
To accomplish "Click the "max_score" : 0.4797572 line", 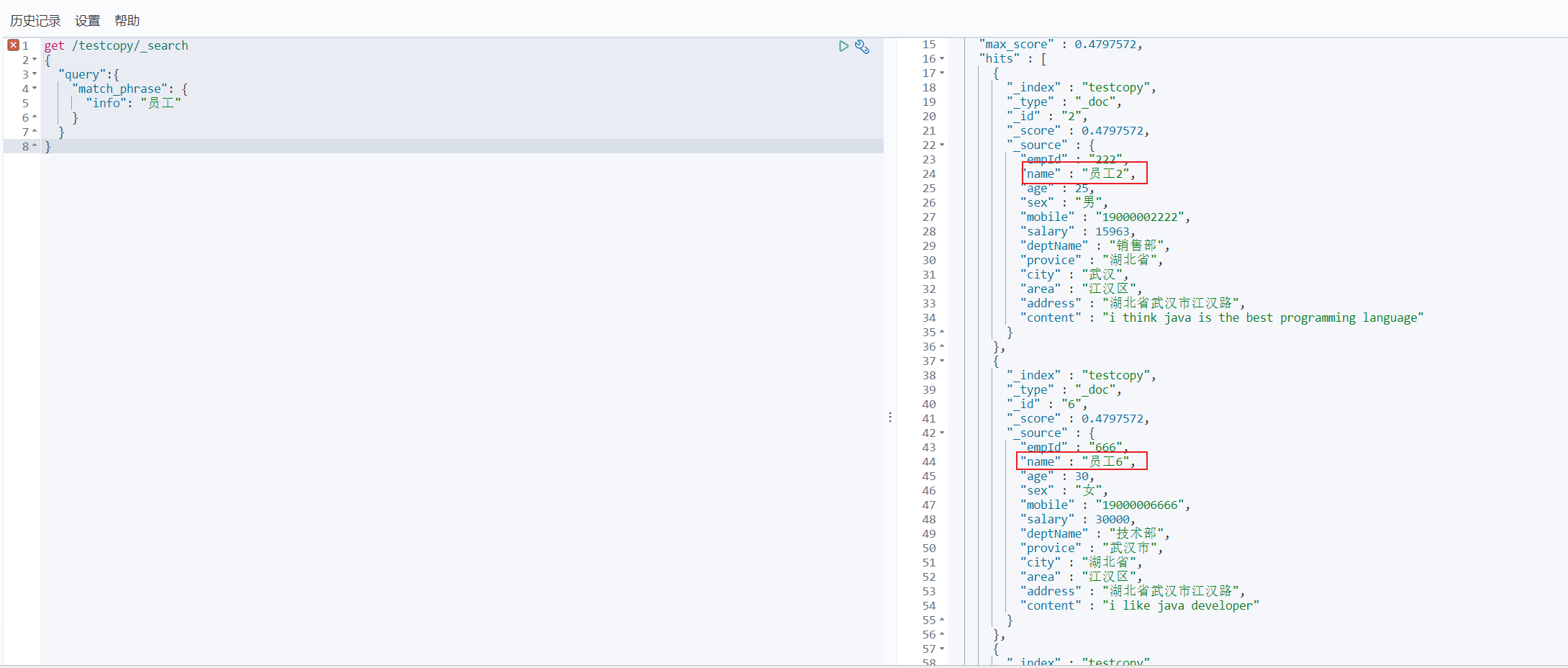I will tap(1060, 45).
